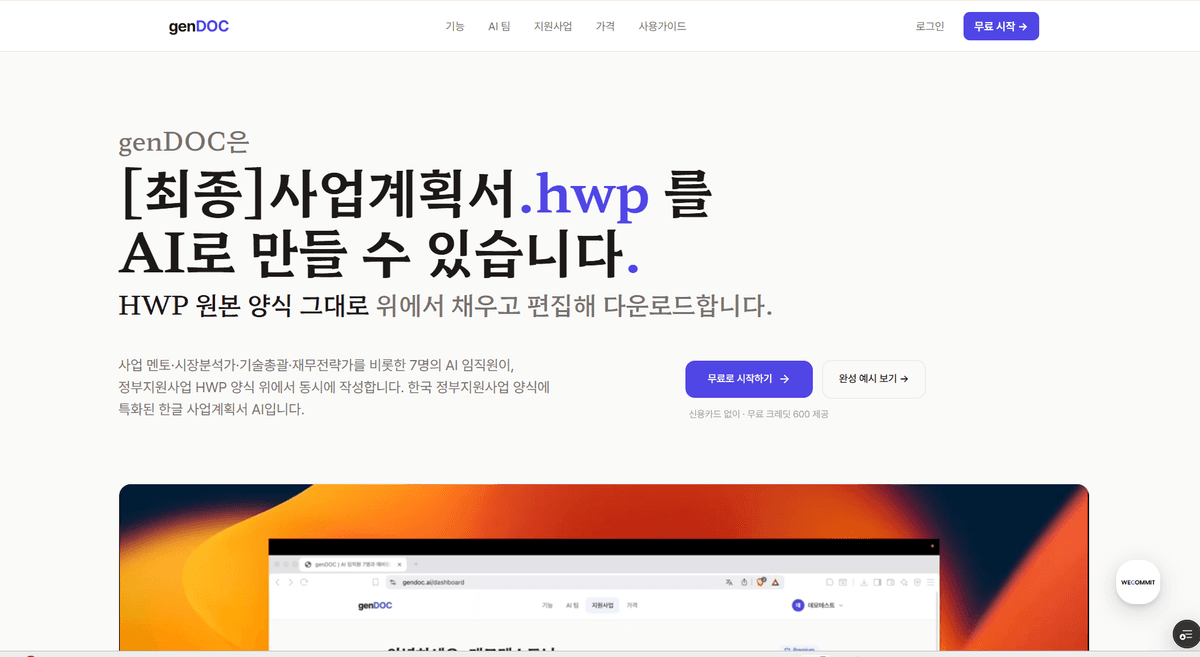The height and width of the screenshot is (657, 1200).
Task: Open the WECOMMIT floating widget
Action: point(1138,581)
